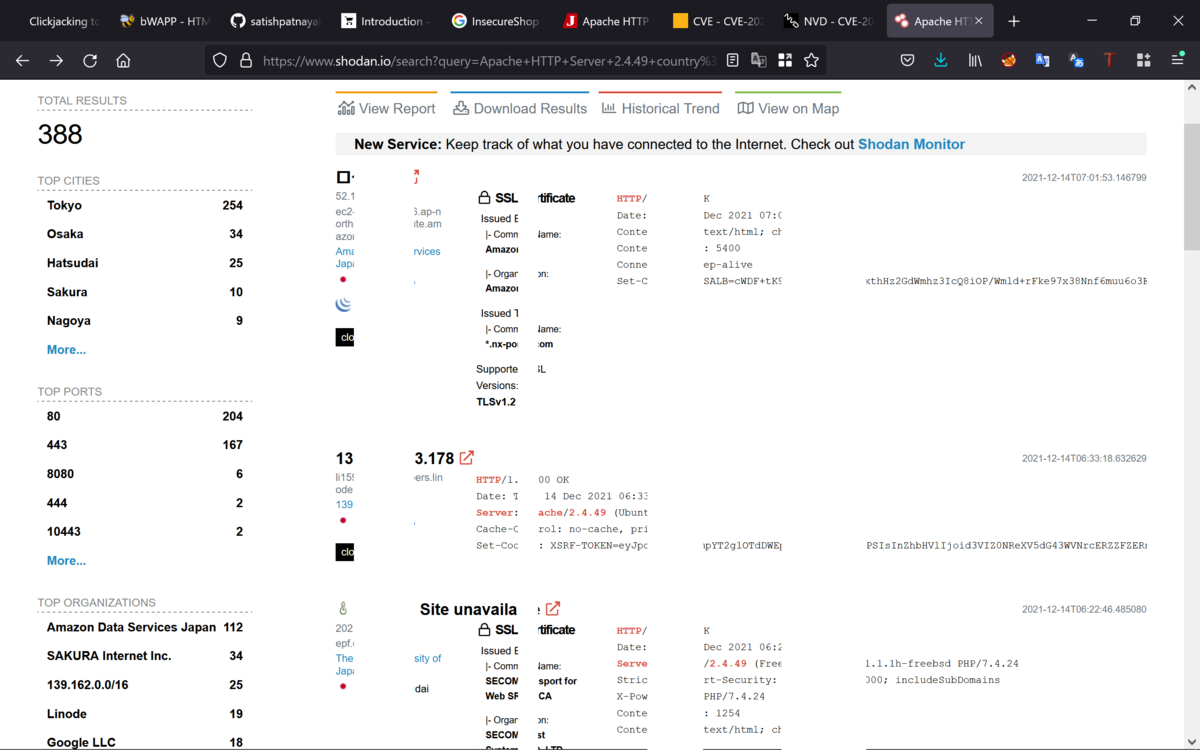The width and height of the screenshot is (1200, 750).
Task: Toggle reader view in the address bar
Action: [733, 61]
